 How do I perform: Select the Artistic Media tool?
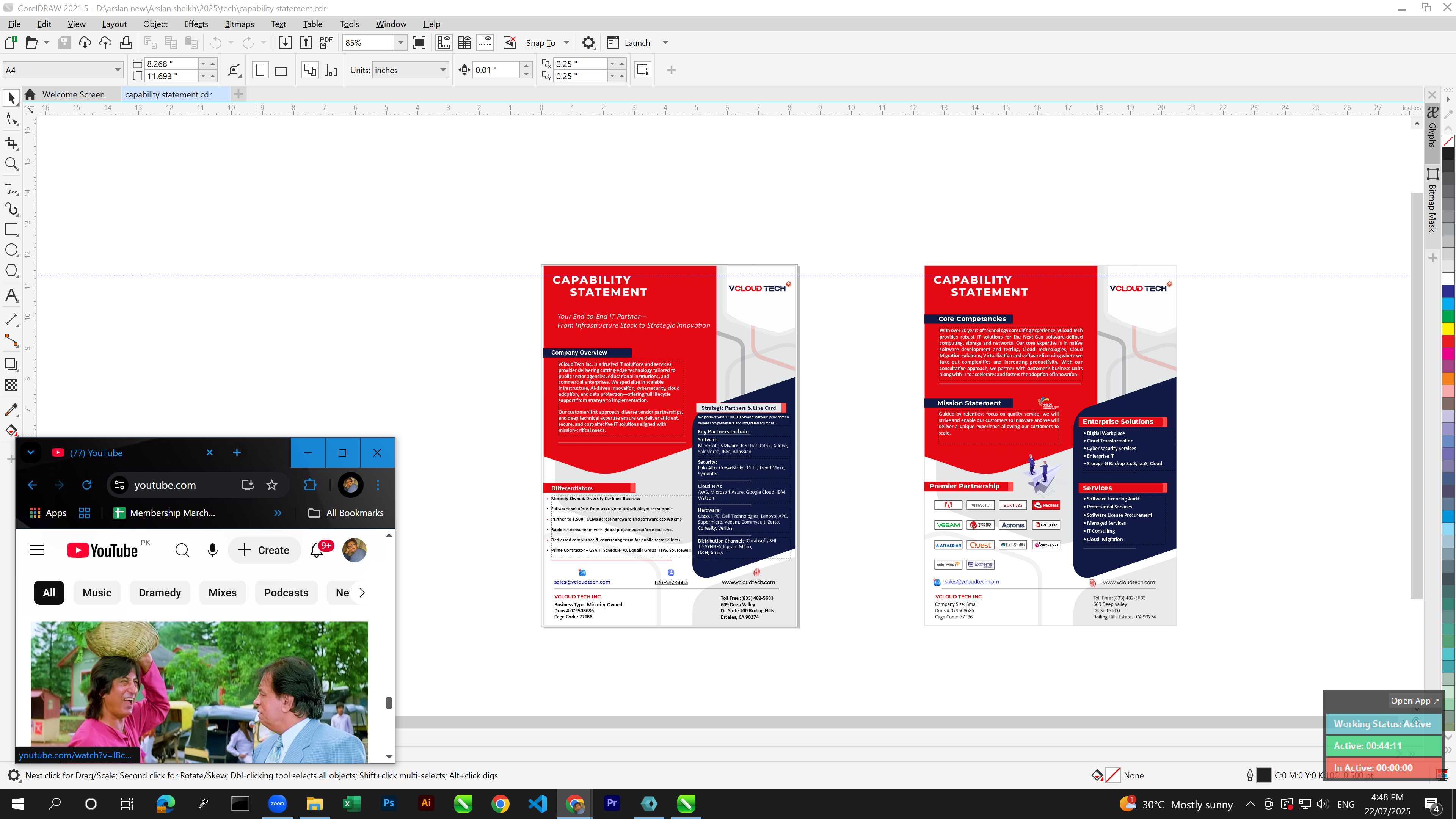pyautogui.click(x=11, y=209)
